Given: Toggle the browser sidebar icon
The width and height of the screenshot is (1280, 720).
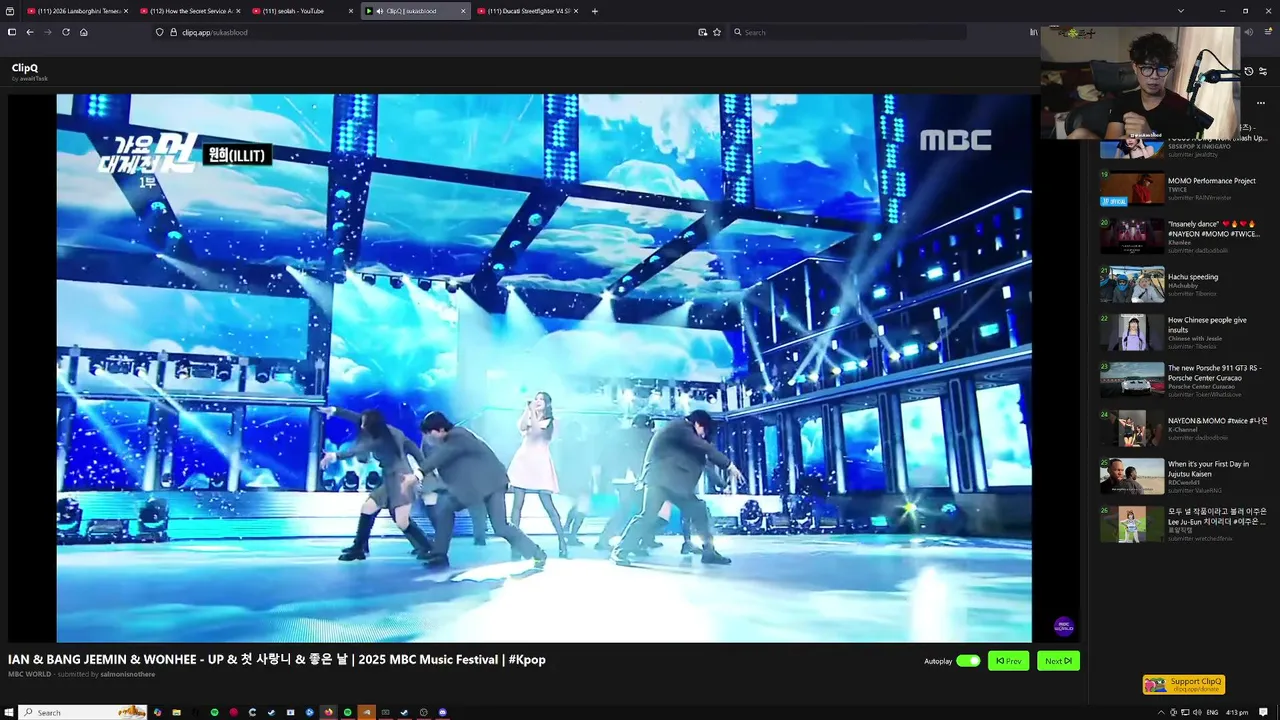Looking at the screenshot, I should tap(12, 32).
